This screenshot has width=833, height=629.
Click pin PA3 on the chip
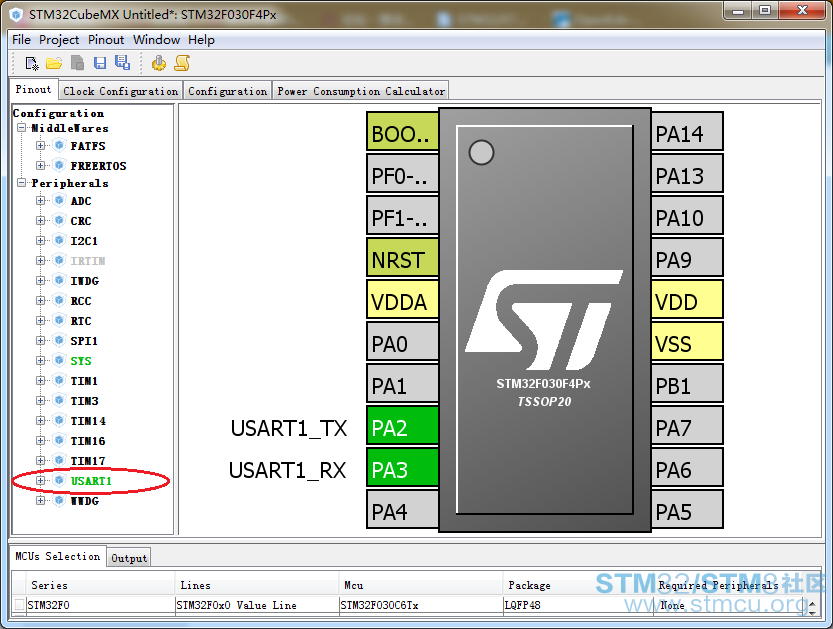pyautogui.click(x=402, y=468)
